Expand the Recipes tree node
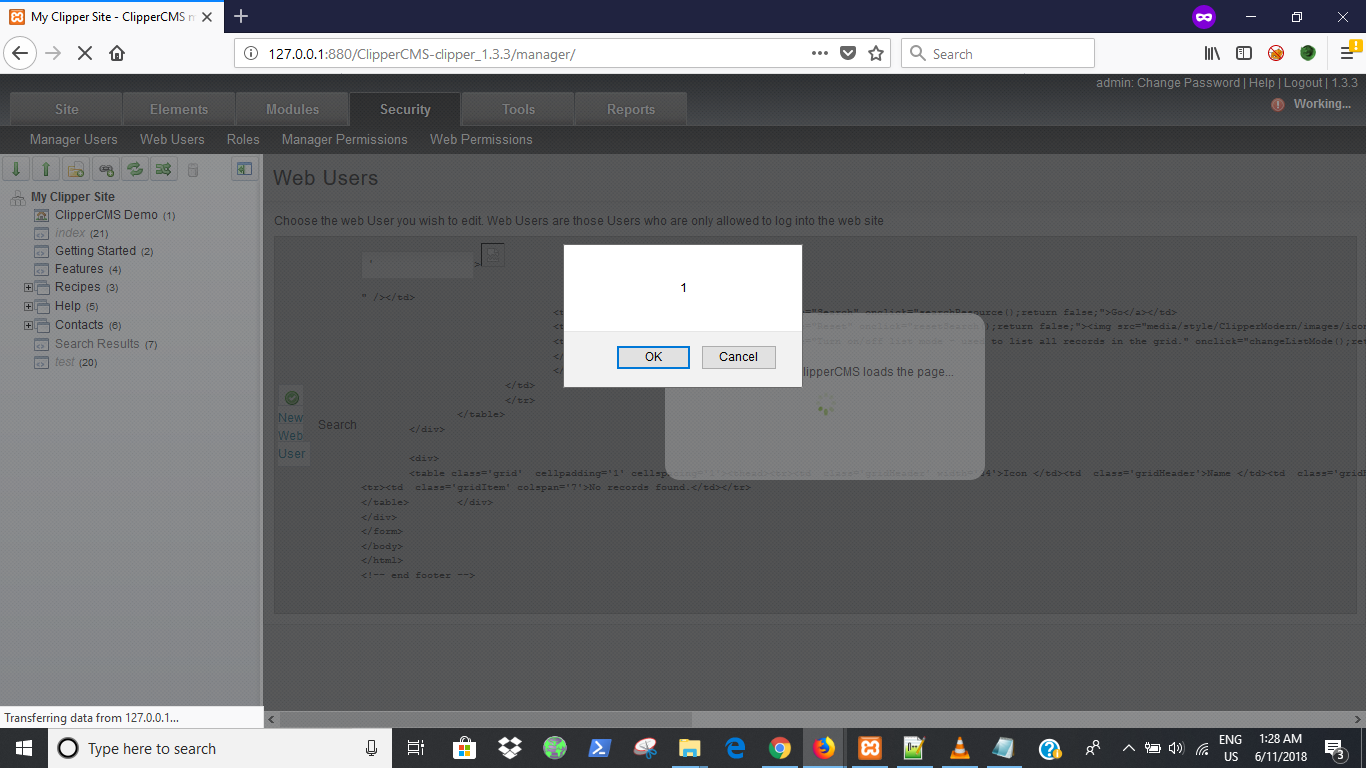 click(x=28, y=287)
